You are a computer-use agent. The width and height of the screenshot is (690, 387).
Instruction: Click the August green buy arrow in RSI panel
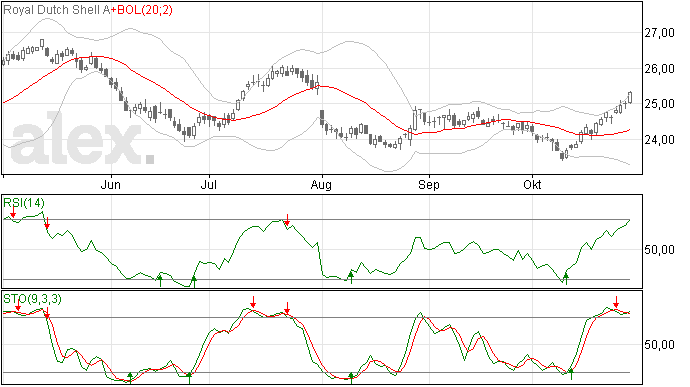351,277
